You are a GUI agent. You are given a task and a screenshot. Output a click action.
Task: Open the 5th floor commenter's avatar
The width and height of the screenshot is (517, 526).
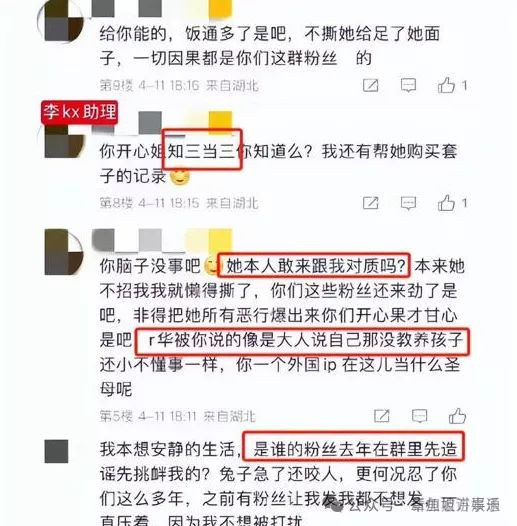tap(64, 252)
